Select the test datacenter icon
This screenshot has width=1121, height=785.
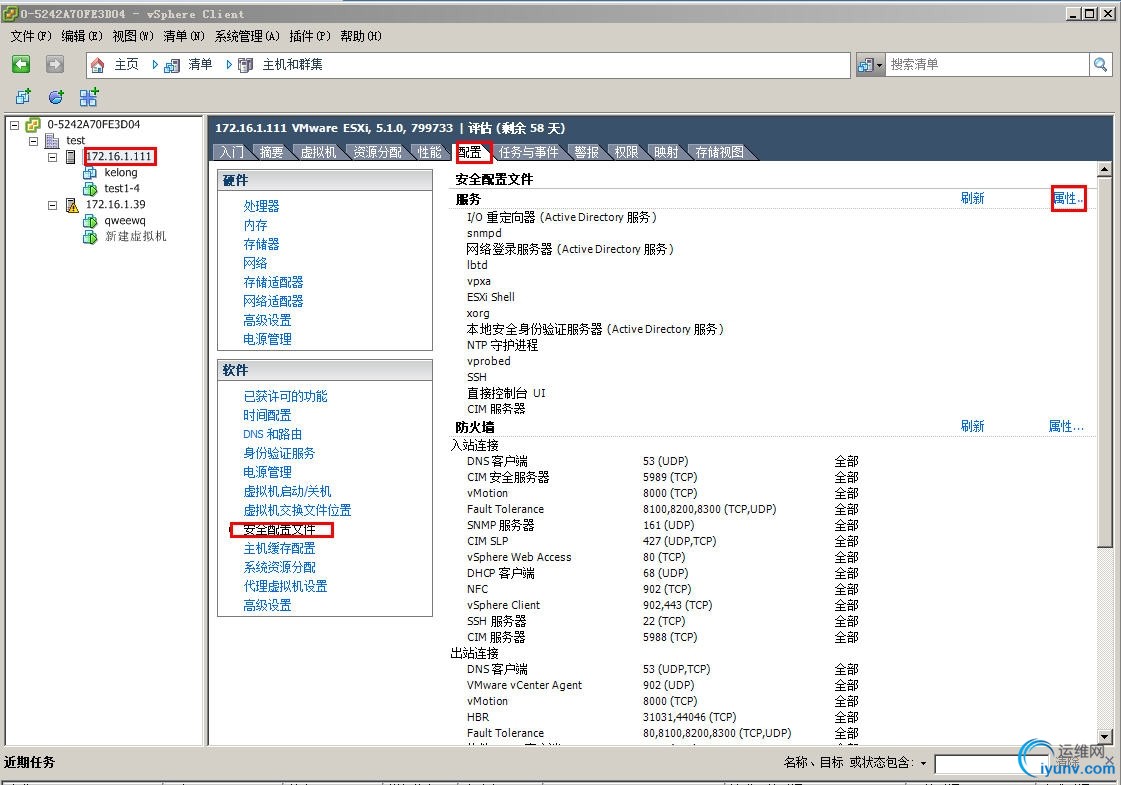[52, 140]
